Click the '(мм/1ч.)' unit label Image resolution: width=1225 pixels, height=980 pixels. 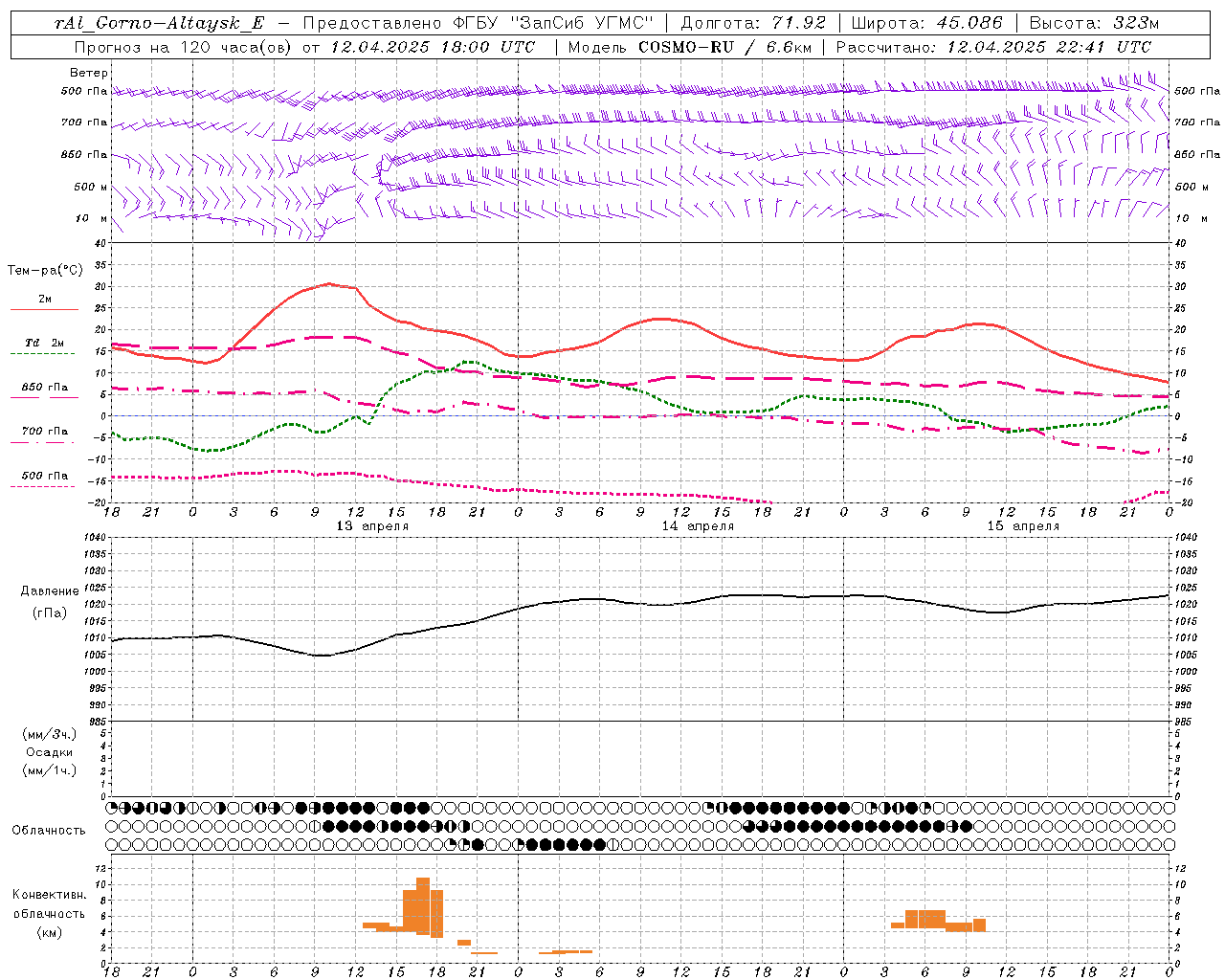point(50,770)
